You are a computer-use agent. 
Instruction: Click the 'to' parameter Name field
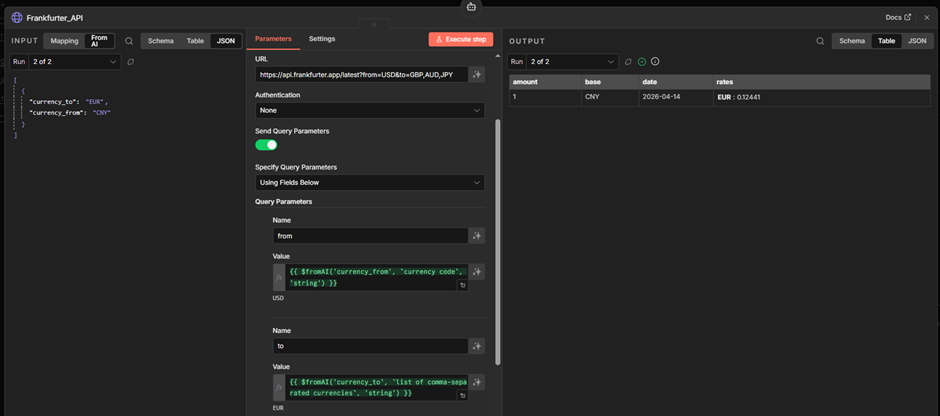tap(370, 346)
